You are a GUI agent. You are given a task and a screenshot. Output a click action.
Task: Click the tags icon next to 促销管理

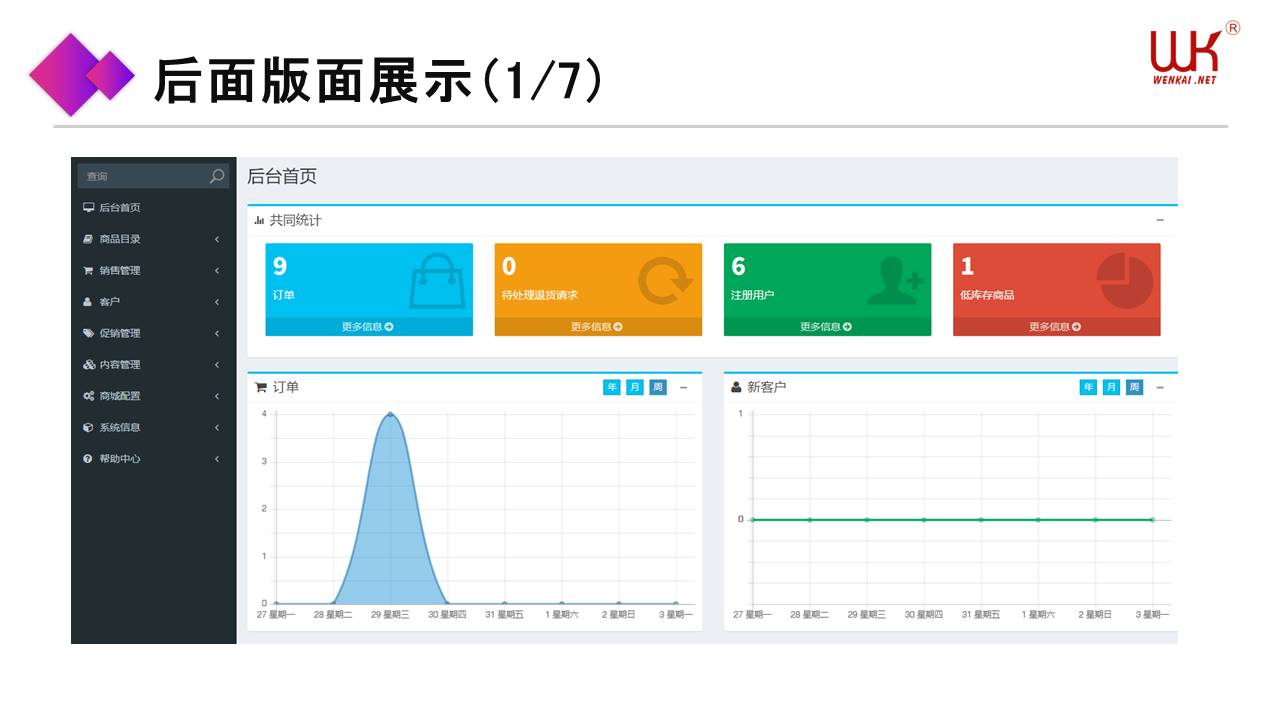[x=89, y=333]
